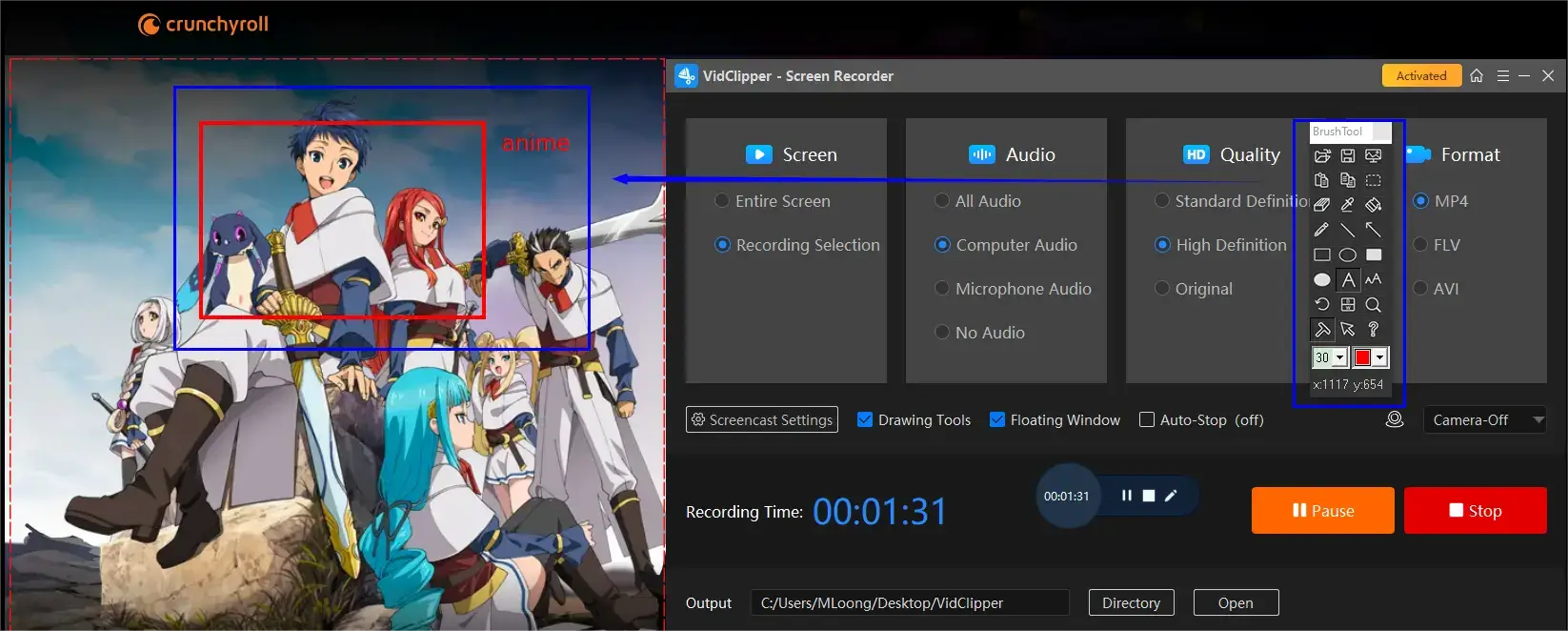Viewport: 1568px width, 631px height.
Task: Select the text tool marked A
Action: [1347, 280]
